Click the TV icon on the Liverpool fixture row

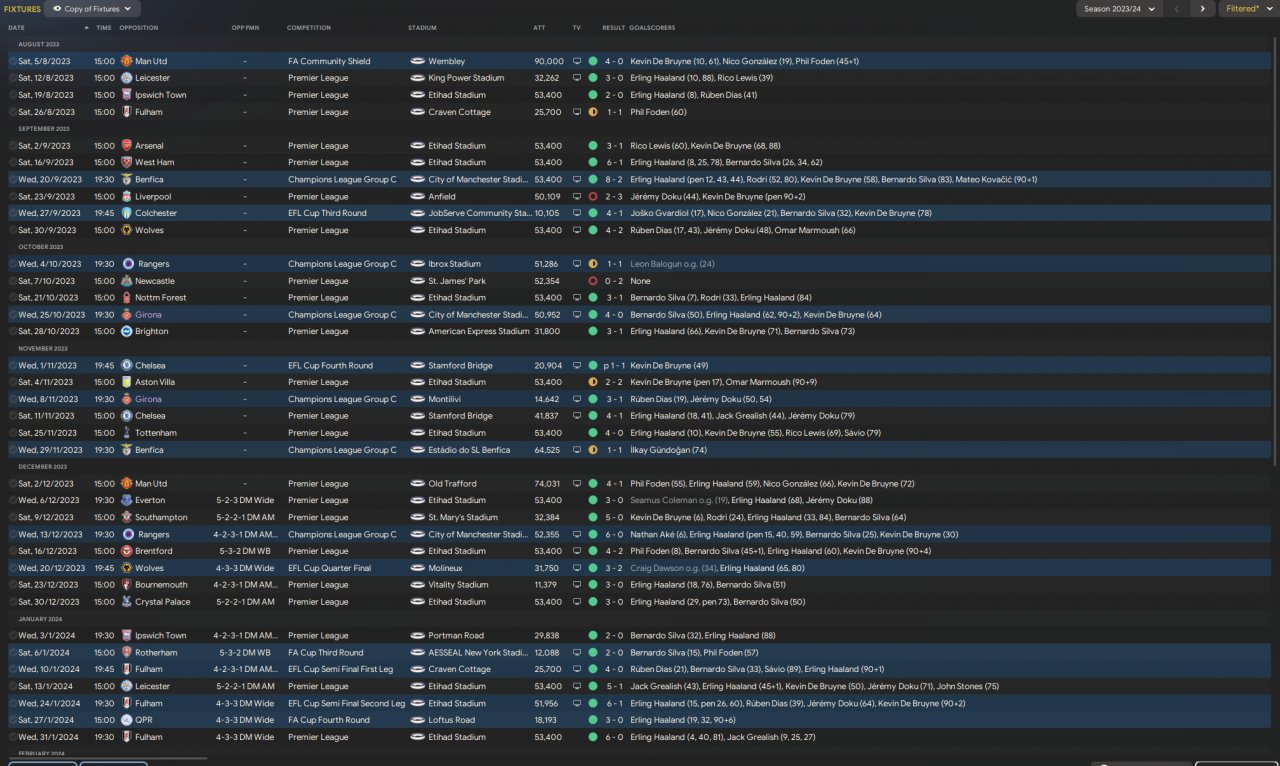[576, 197]
